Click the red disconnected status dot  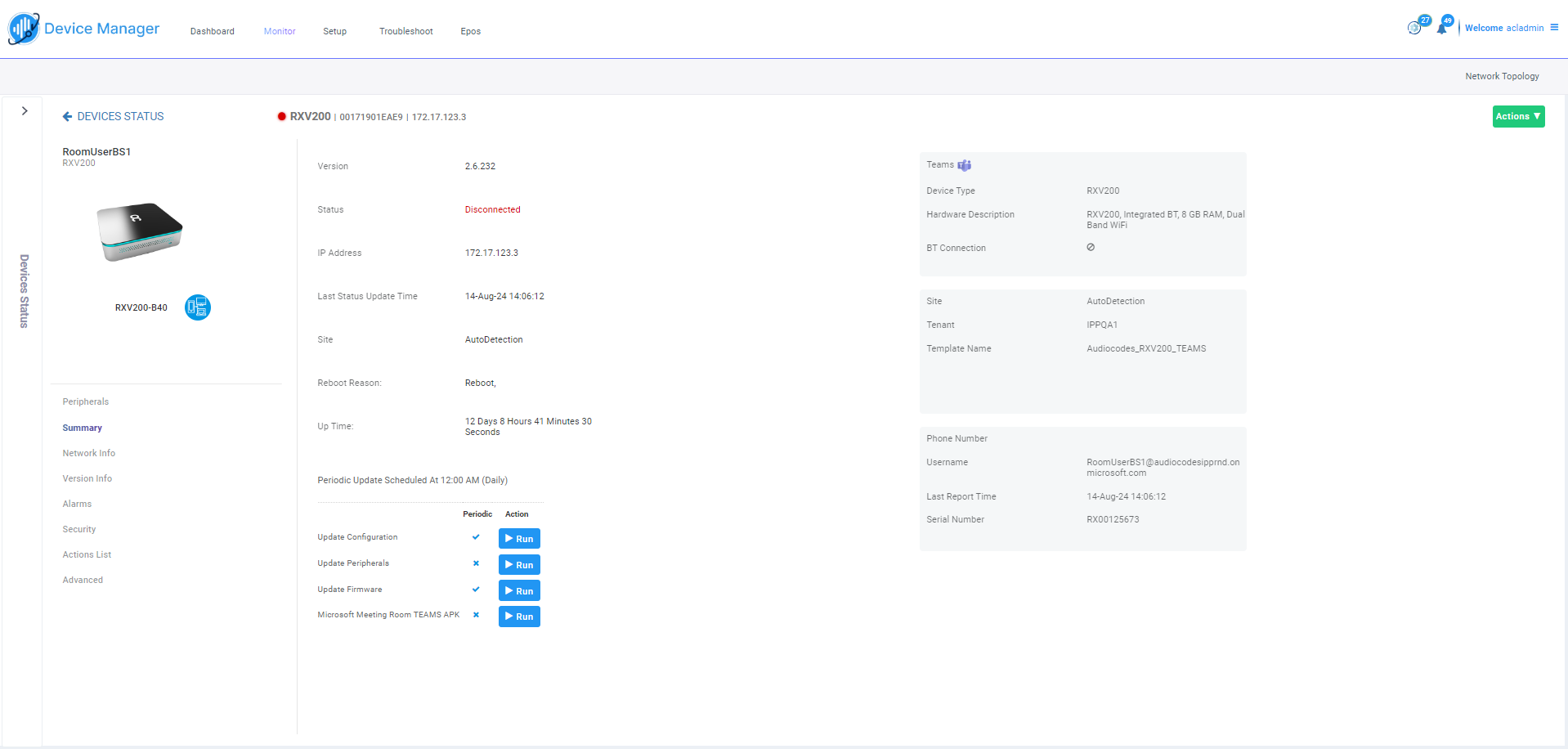pos(282,117)
